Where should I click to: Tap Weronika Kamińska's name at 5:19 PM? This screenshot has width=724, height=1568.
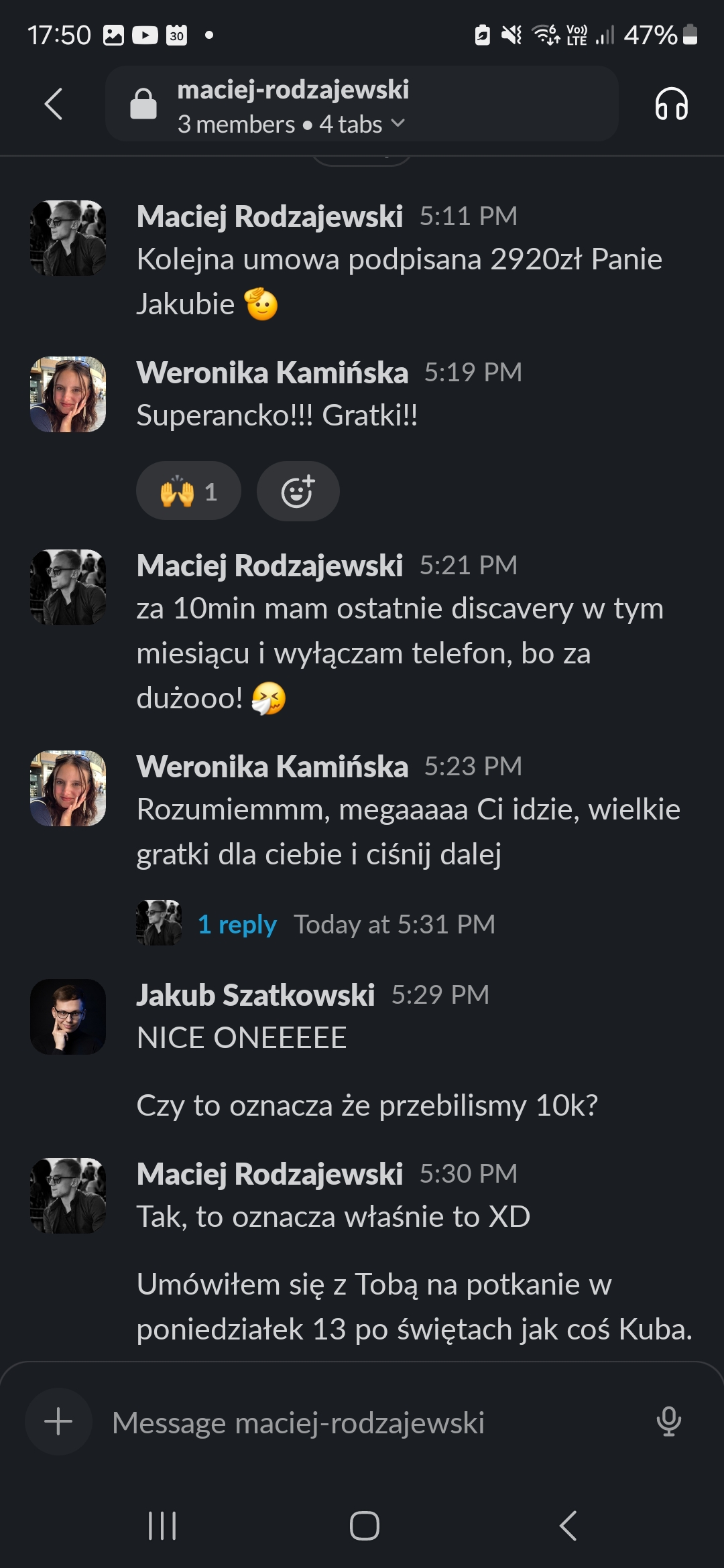click(272, 373)
